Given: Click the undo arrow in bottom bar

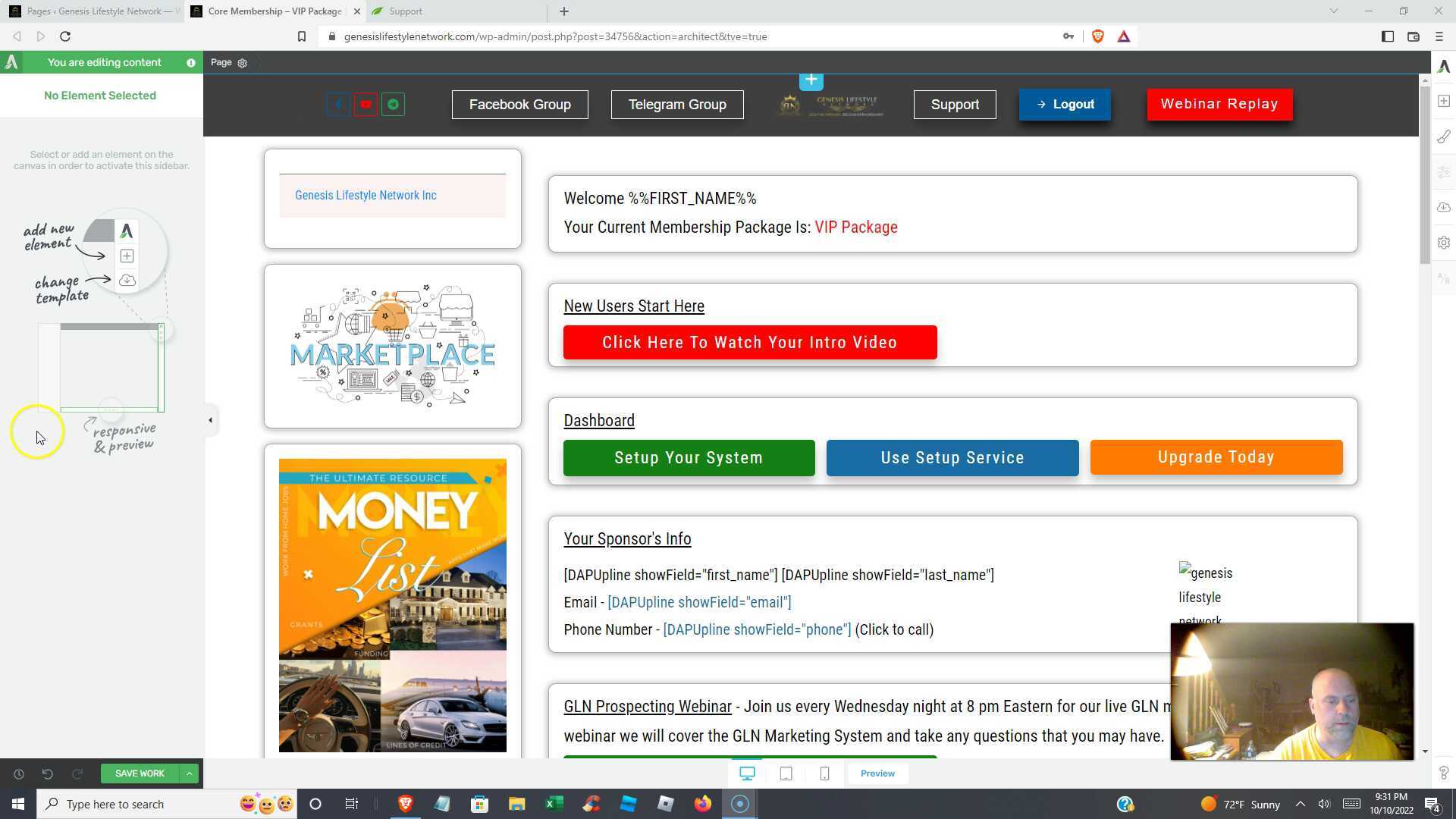Looking at the screenshot, I should pos(47,773).
